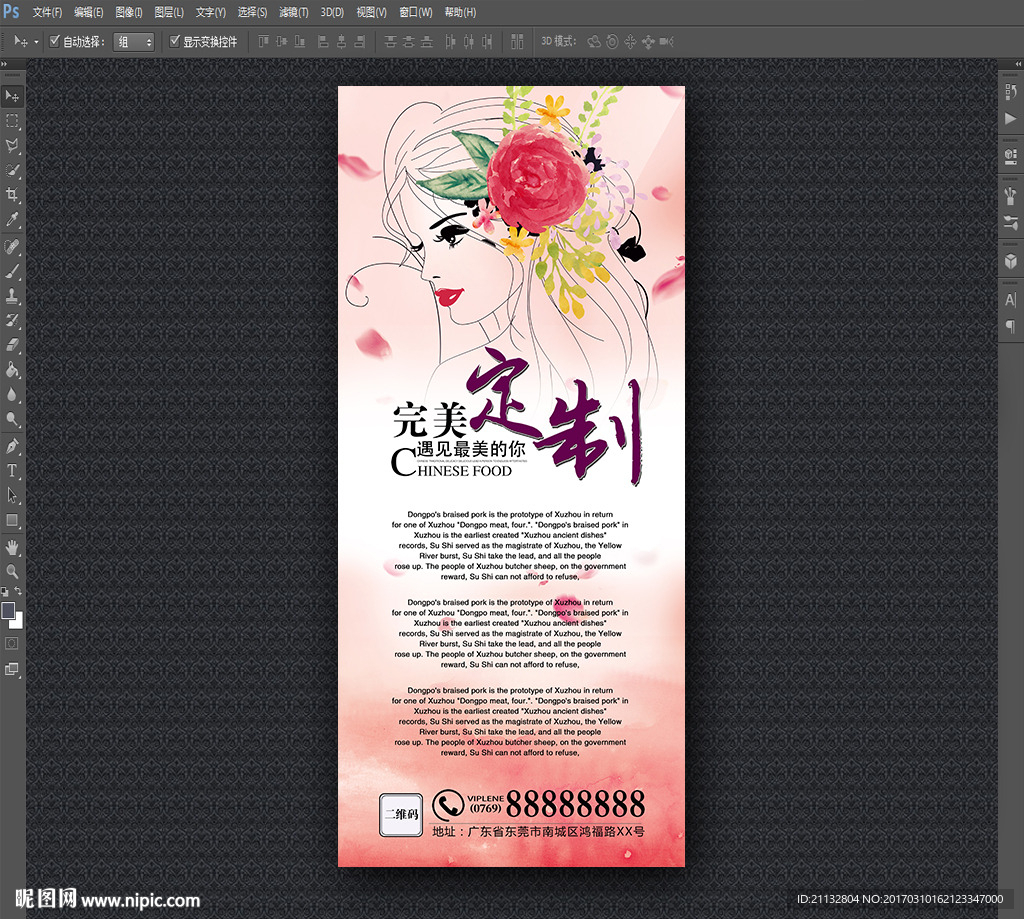
Task: Select the Eyedropper tool
Action: tap(12, 219)
